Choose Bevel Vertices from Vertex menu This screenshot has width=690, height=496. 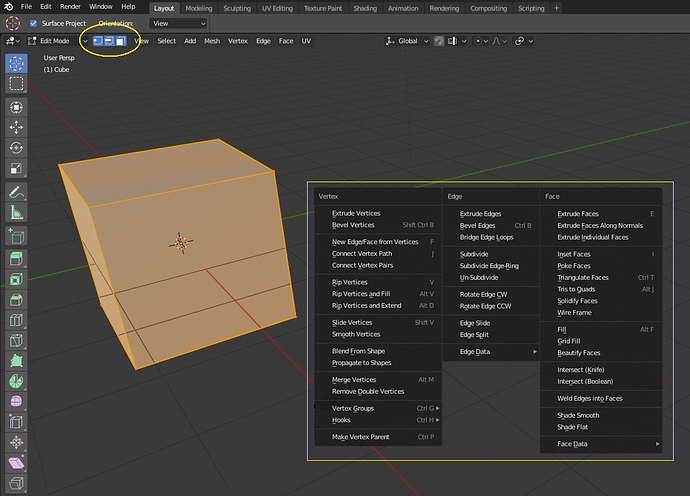coord(378,225)
